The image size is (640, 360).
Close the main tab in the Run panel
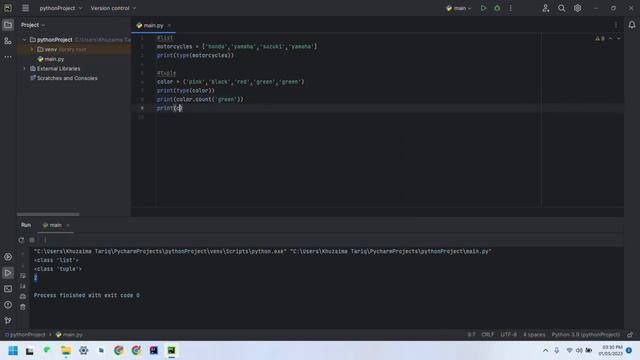(x=68, y=225)
